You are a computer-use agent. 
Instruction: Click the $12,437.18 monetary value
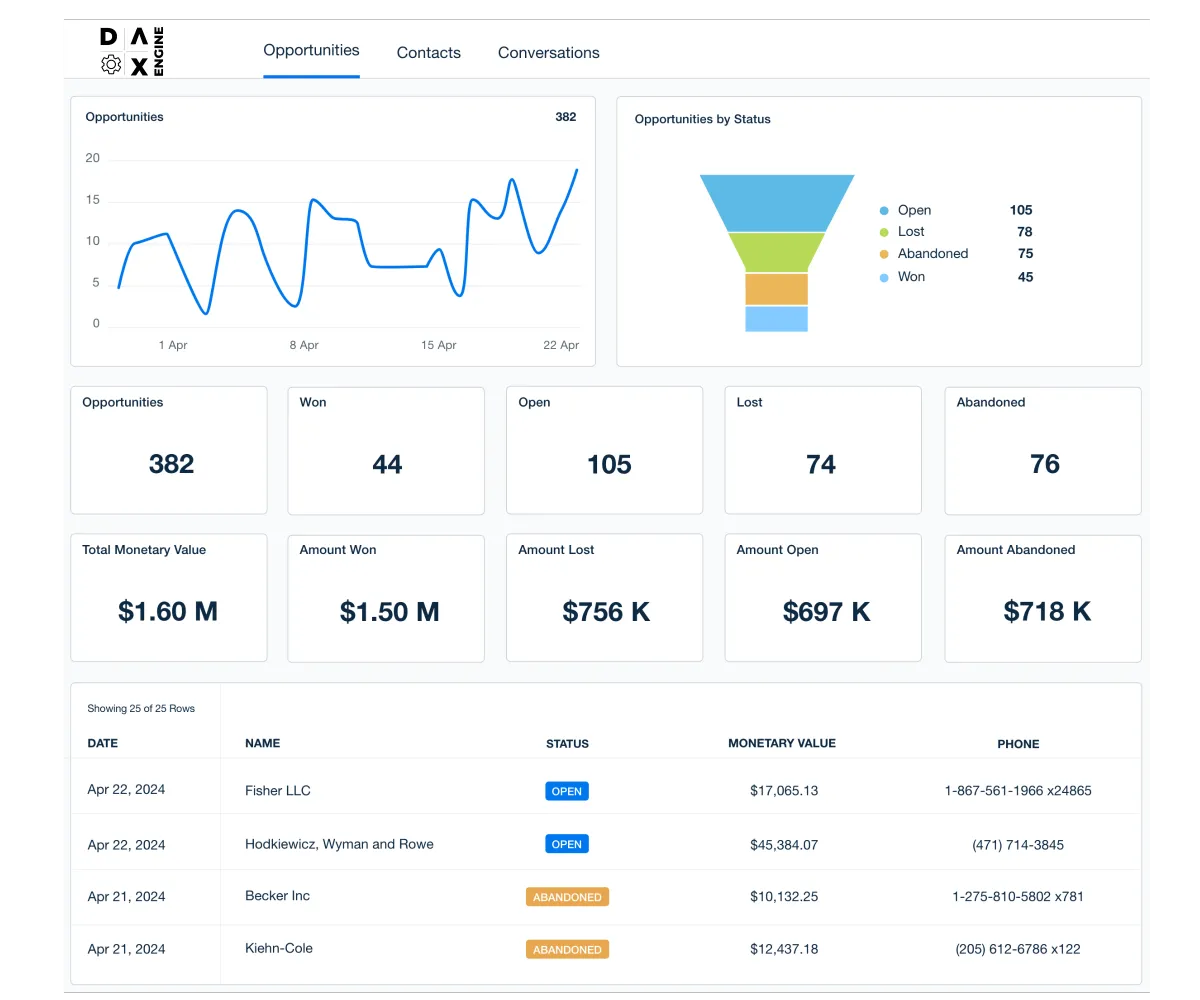[x=784, y=949]
